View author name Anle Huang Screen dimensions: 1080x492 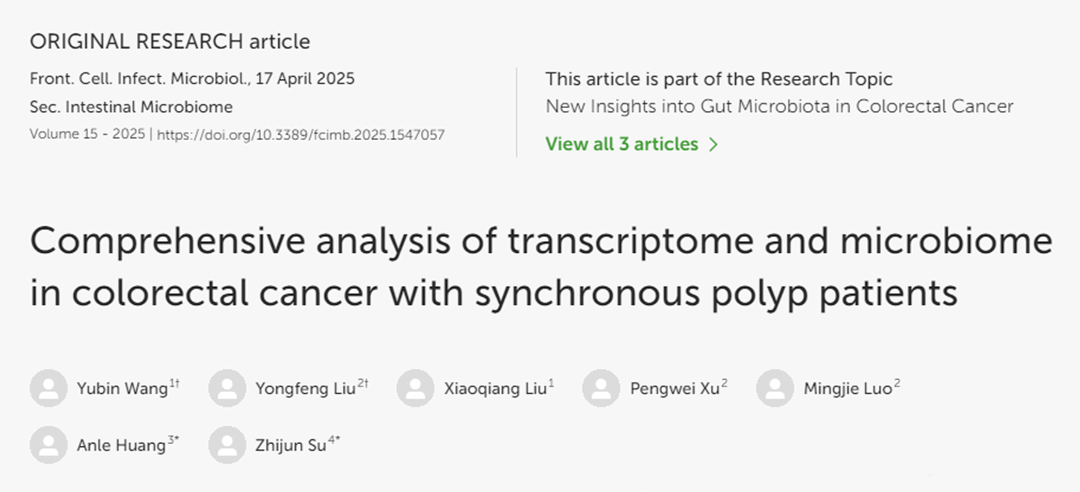[121, 446]
